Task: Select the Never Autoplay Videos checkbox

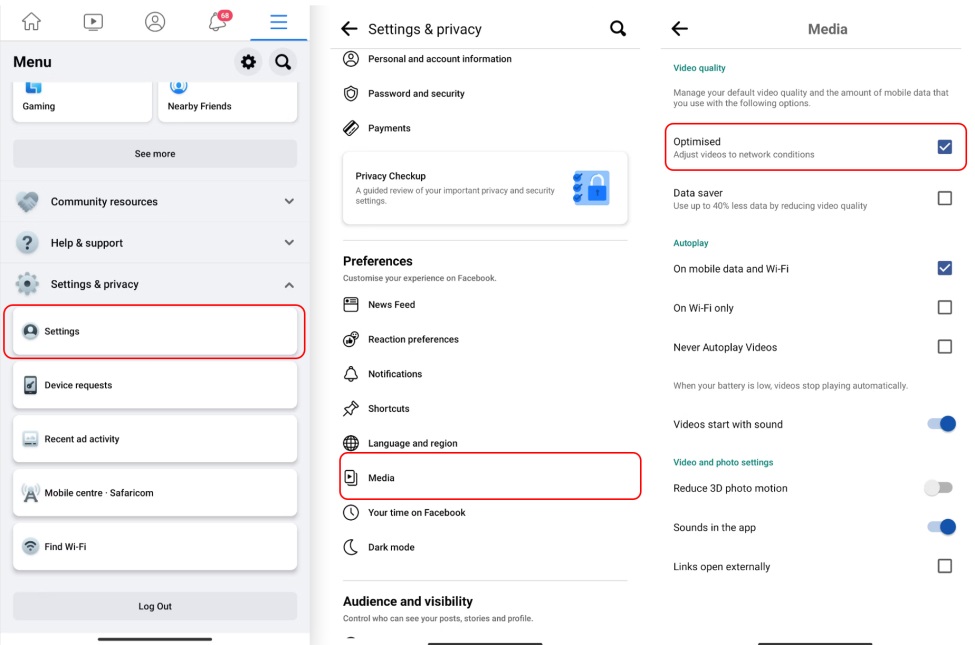Action: click(944, 347)
